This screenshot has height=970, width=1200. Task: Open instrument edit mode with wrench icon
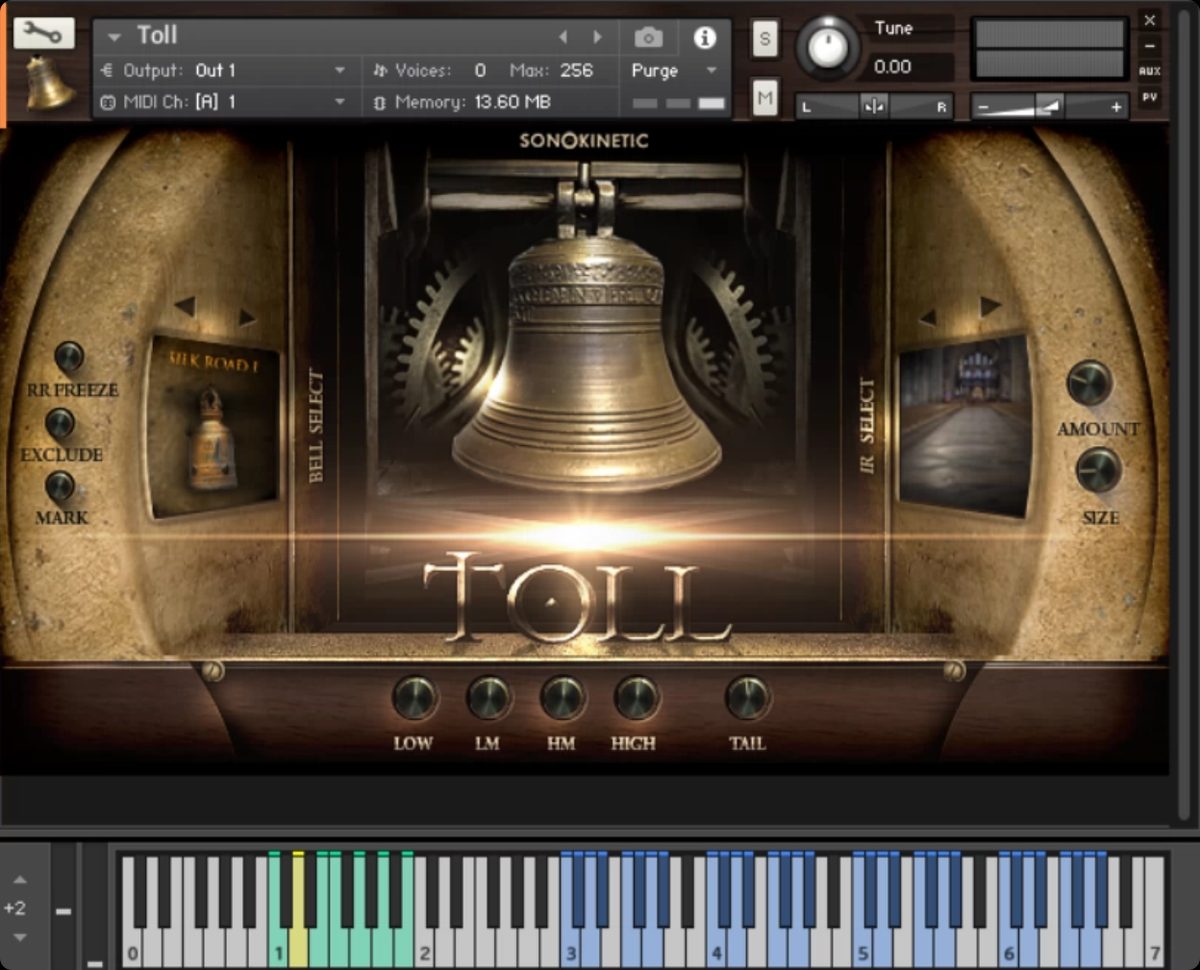44,33
